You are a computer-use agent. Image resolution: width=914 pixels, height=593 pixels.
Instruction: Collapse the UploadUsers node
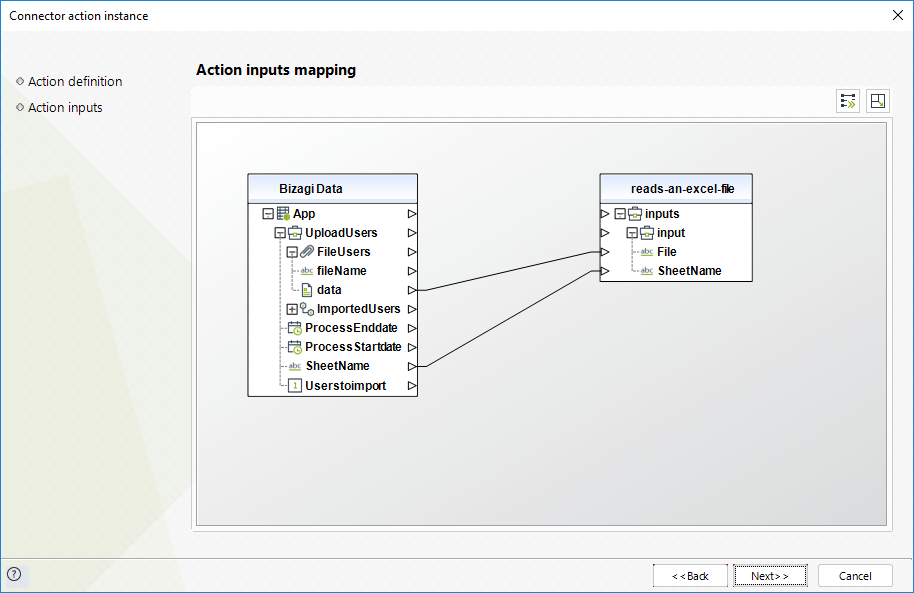280,233
